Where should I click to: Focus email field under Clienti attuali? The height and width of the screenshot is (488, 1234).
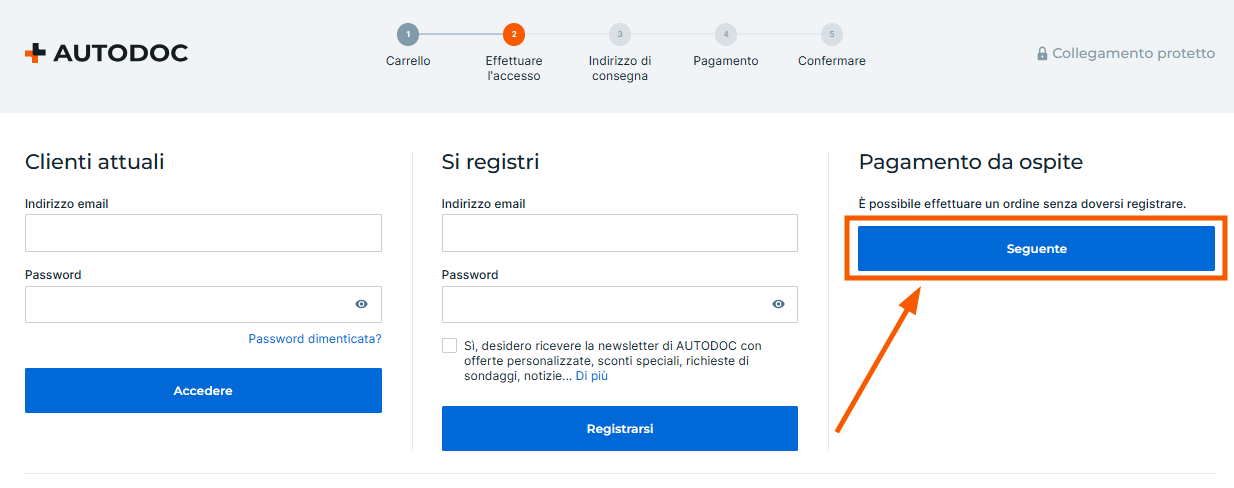pyautogui.click(x=203, y=233)
